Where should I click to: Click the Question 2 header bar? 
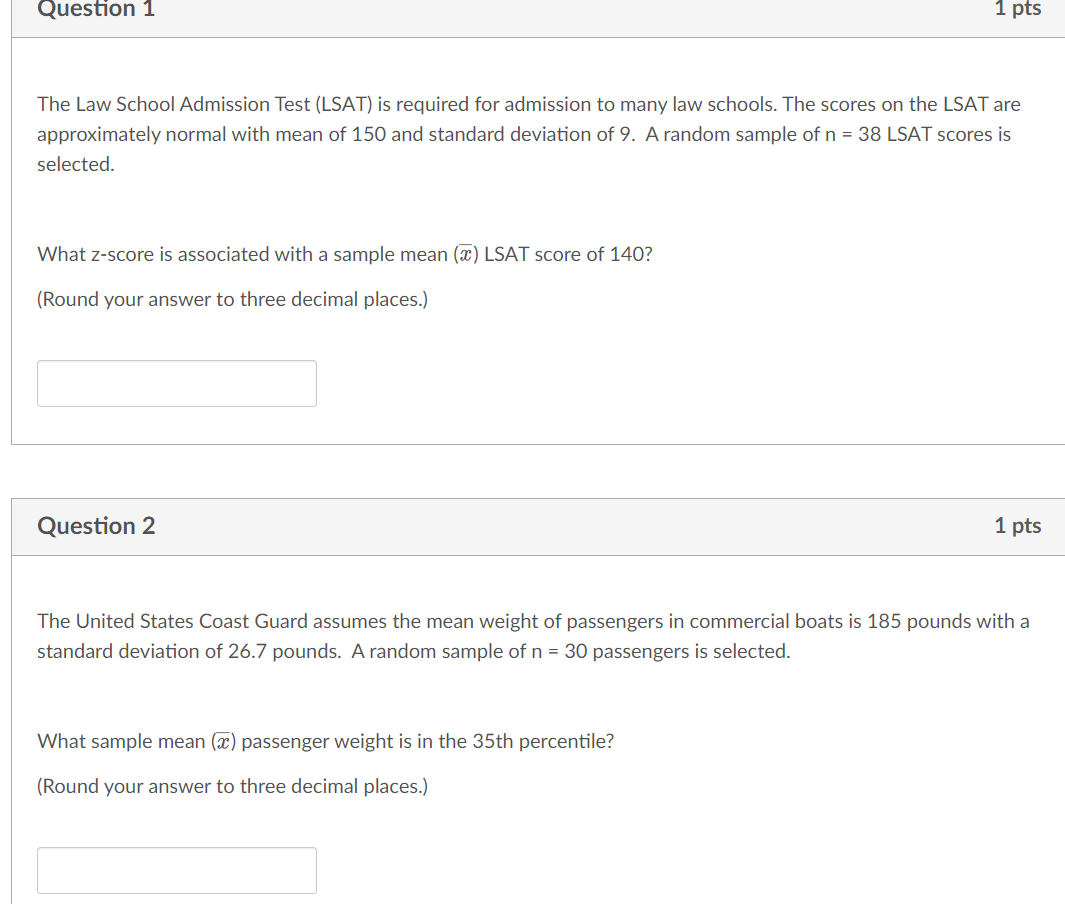coord(532,526)
